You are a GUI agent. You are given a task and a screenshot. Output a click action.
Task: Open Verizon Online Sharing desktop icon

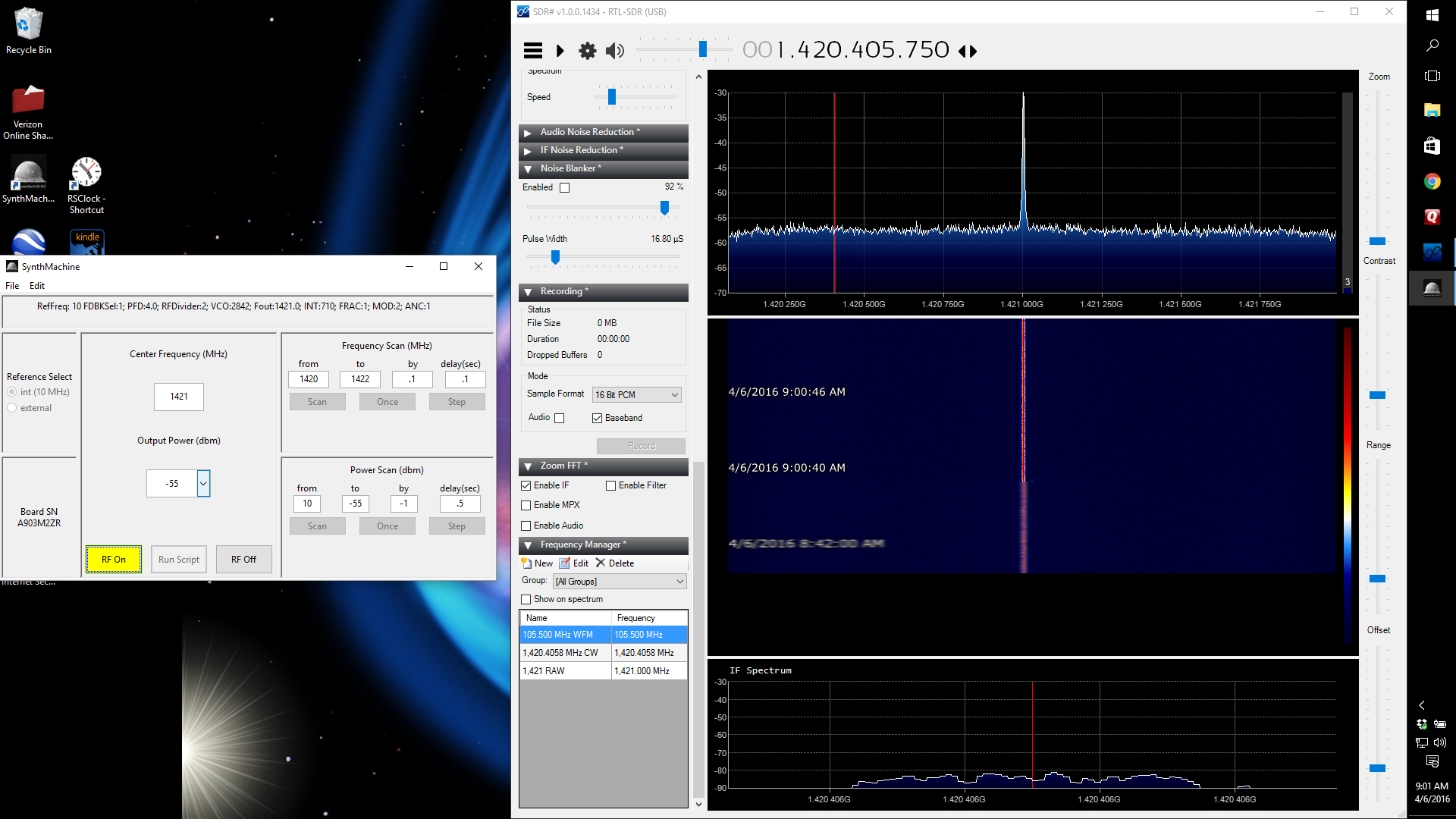pyautogui.click(x=28, y=112)
